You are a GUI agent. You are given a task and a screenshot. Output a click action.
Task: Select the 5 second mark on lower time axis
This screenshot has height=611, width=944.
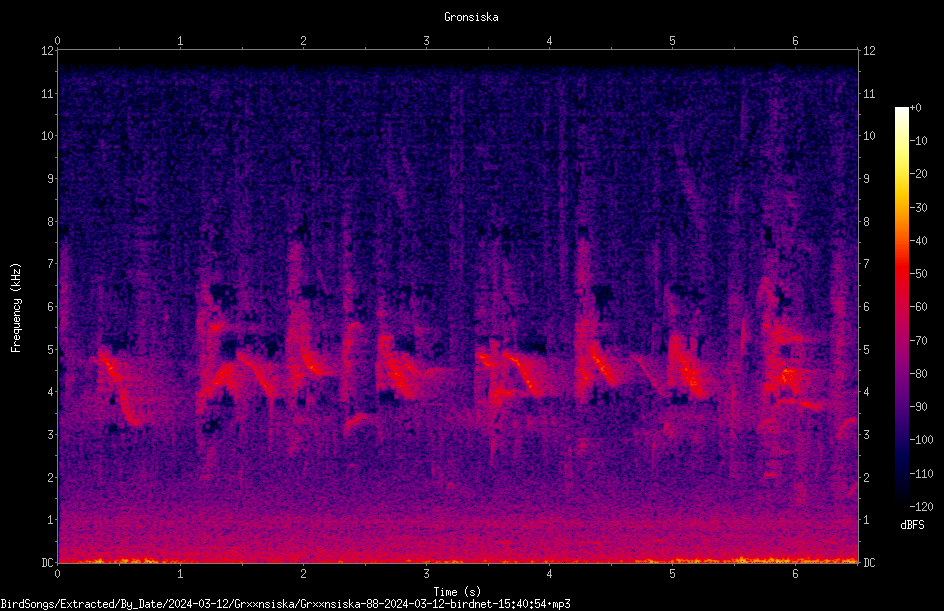[x=672, y=574]
